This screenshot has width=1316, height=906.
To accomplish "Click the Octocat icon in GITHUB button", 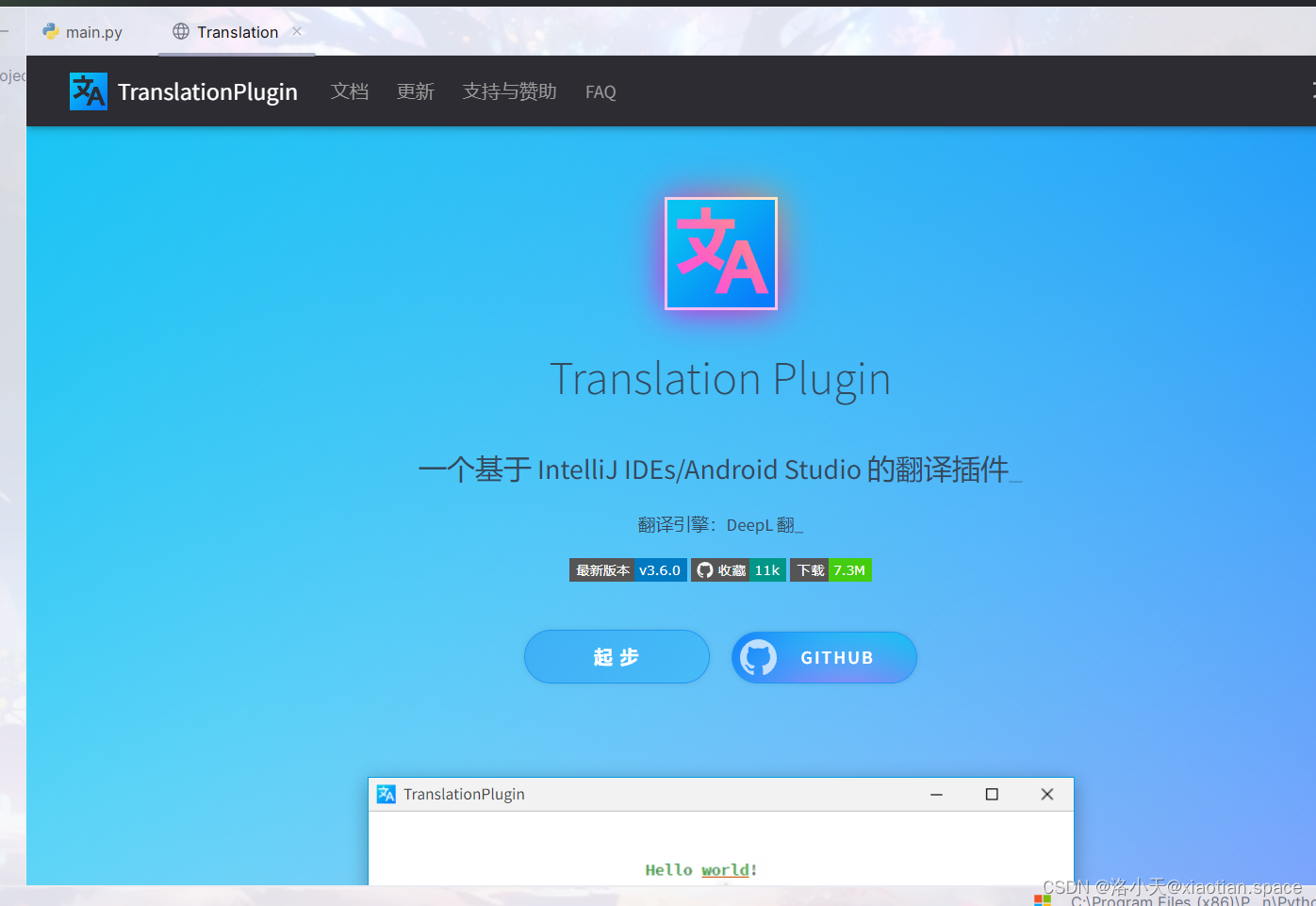I will pyautogui.click(x=758, y=657).
